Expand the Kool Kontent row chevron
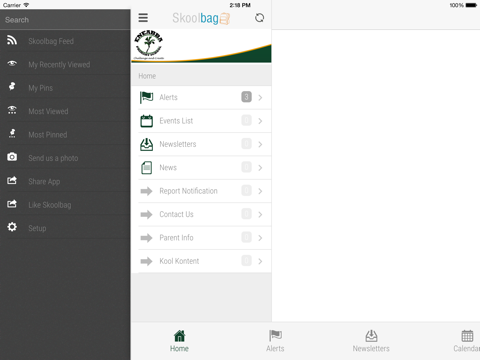The height and width of the screenshot is (360, 480). point(260,261)
